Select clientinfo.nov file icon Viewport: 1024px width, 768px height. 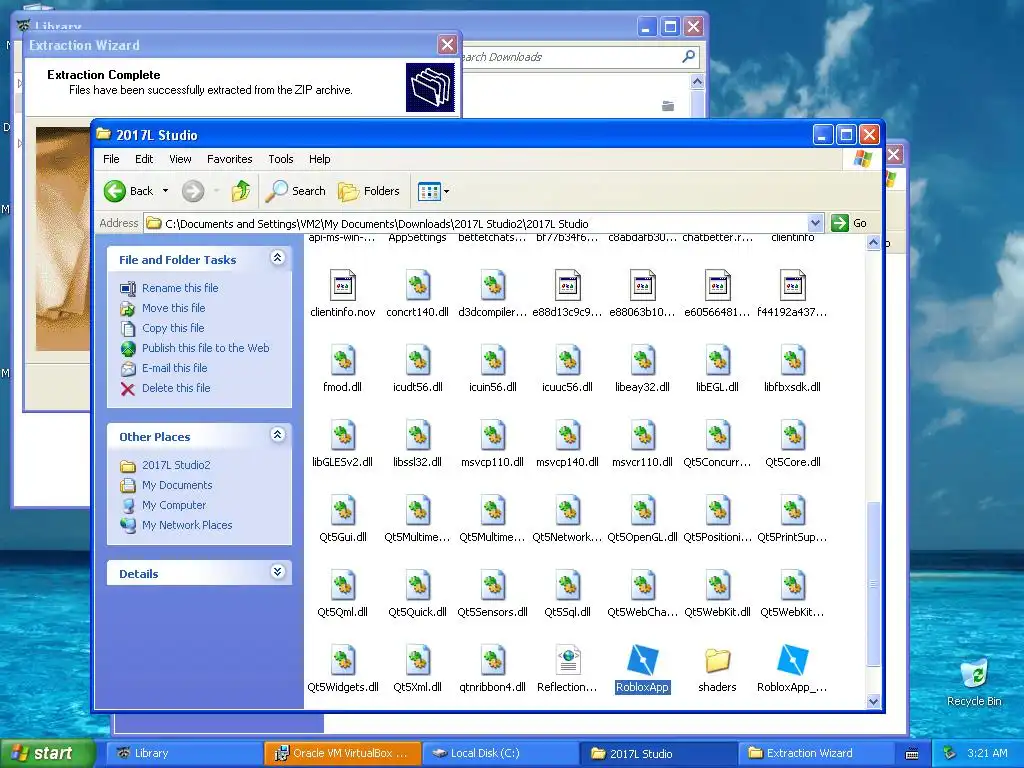tap(343, 285)
